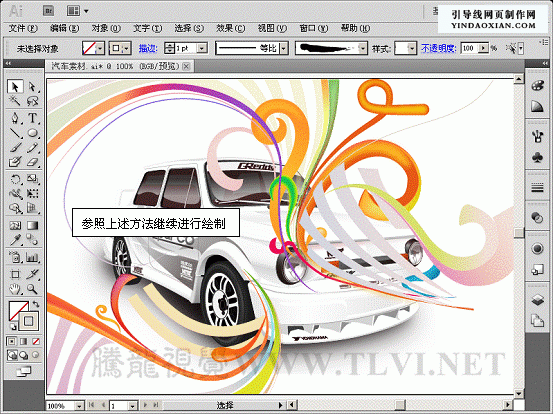Open the Appearance panel
This screenshot has width=553, height=414.
pyautogui.click(x=537, y=249)
